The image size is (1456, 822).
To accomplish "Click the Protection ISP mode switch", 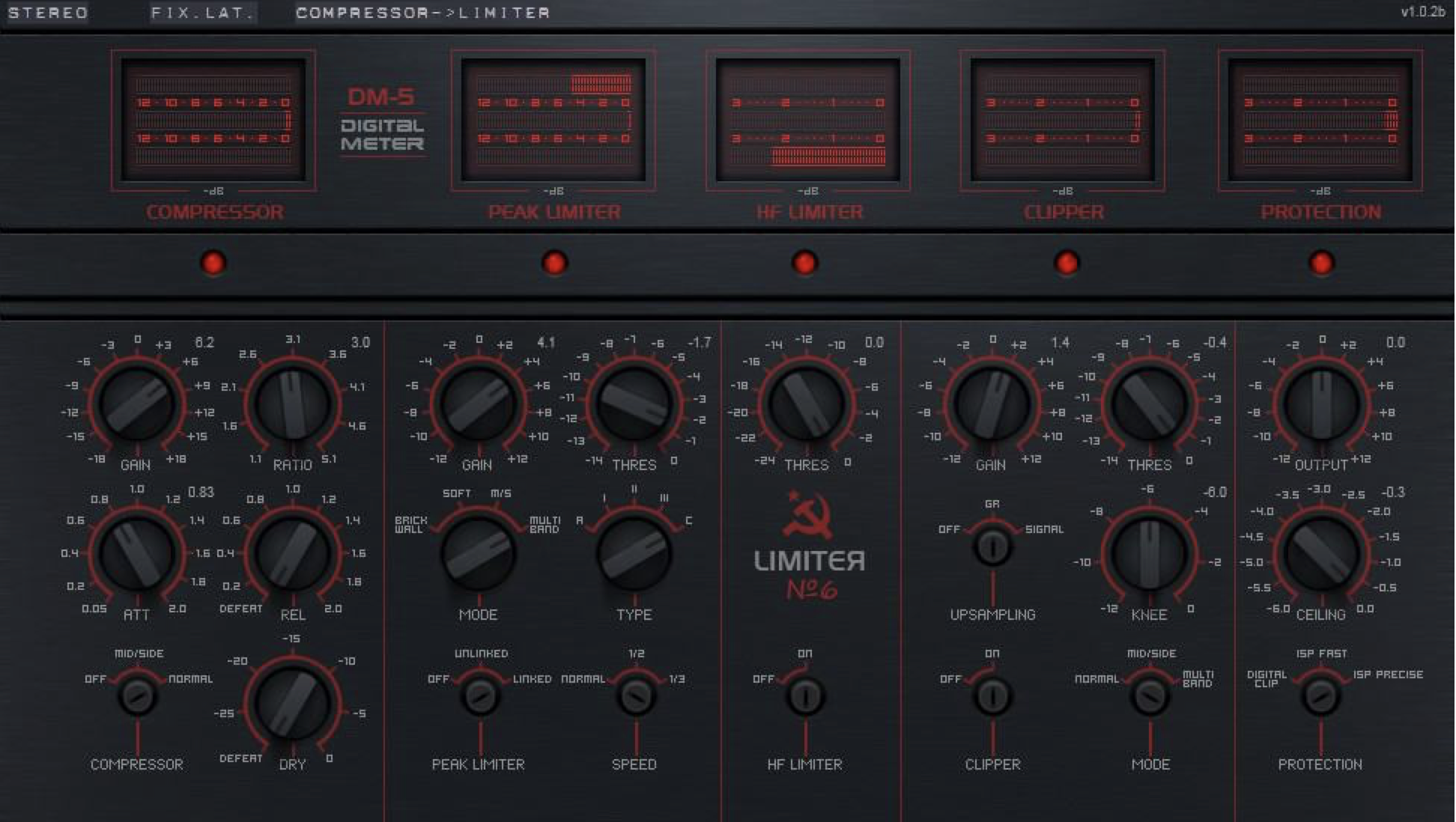I will [1320, 696].
